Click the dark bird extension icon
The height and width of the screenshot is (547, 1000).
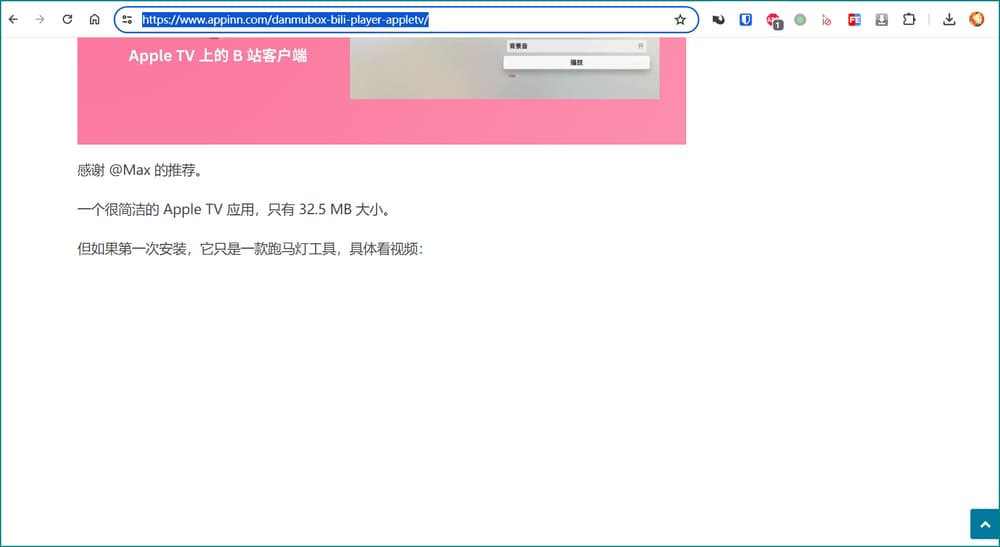[x=718, y=19]
